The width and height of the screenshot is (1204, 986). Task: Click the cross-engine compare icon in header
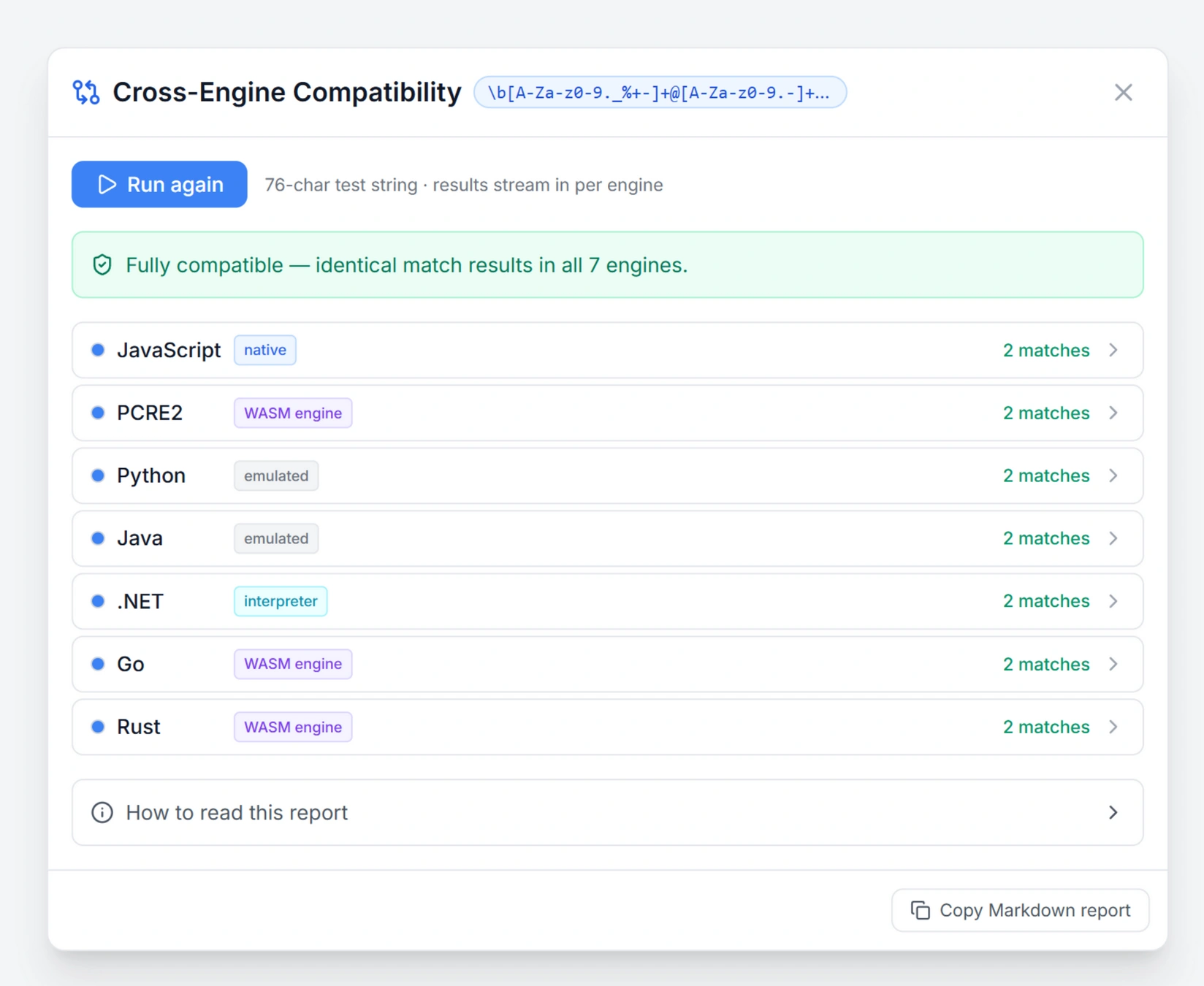pos(86,92)
